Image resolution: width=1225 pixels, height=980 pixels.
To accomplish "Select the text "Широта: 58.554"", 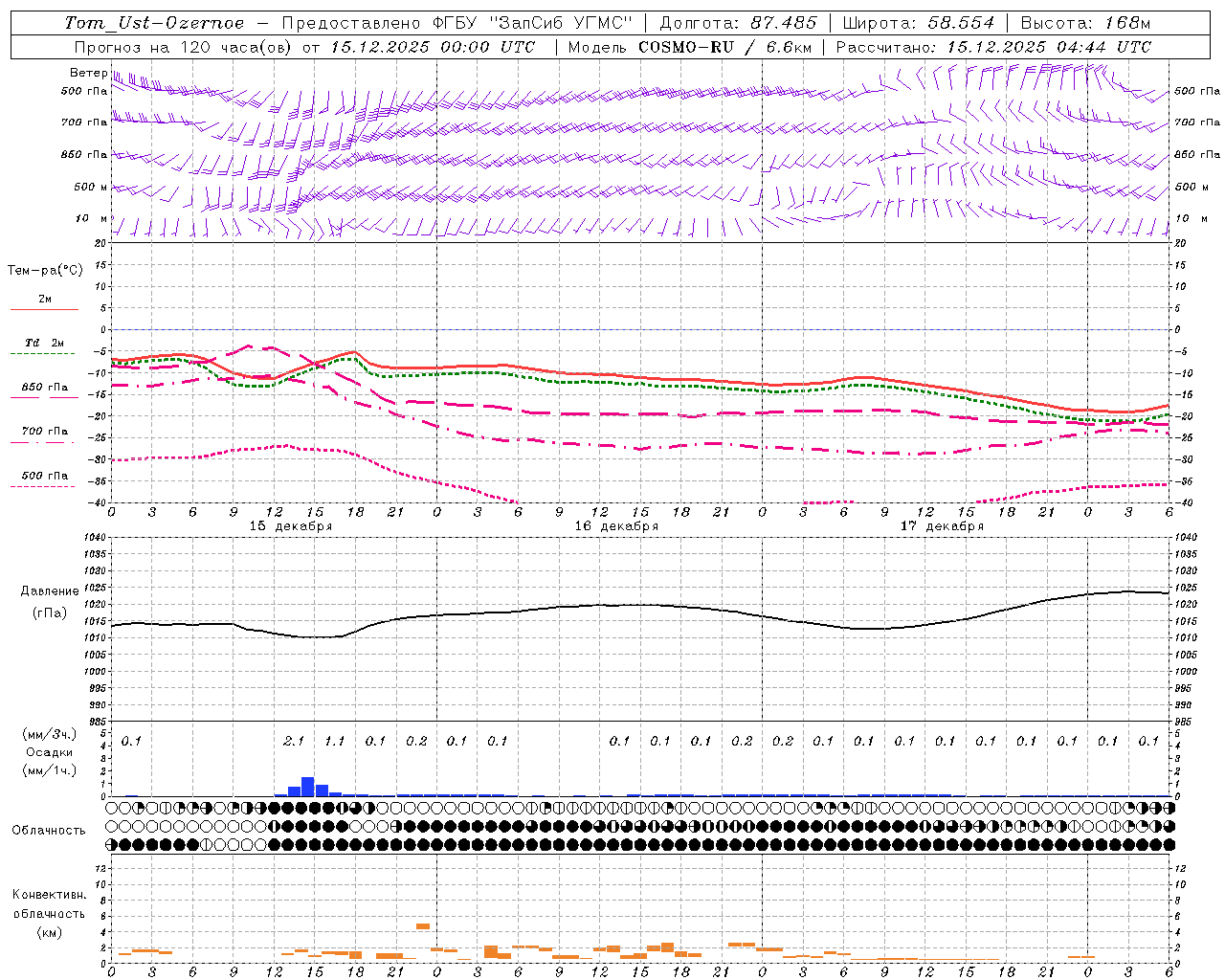I will tap(919, 23).
